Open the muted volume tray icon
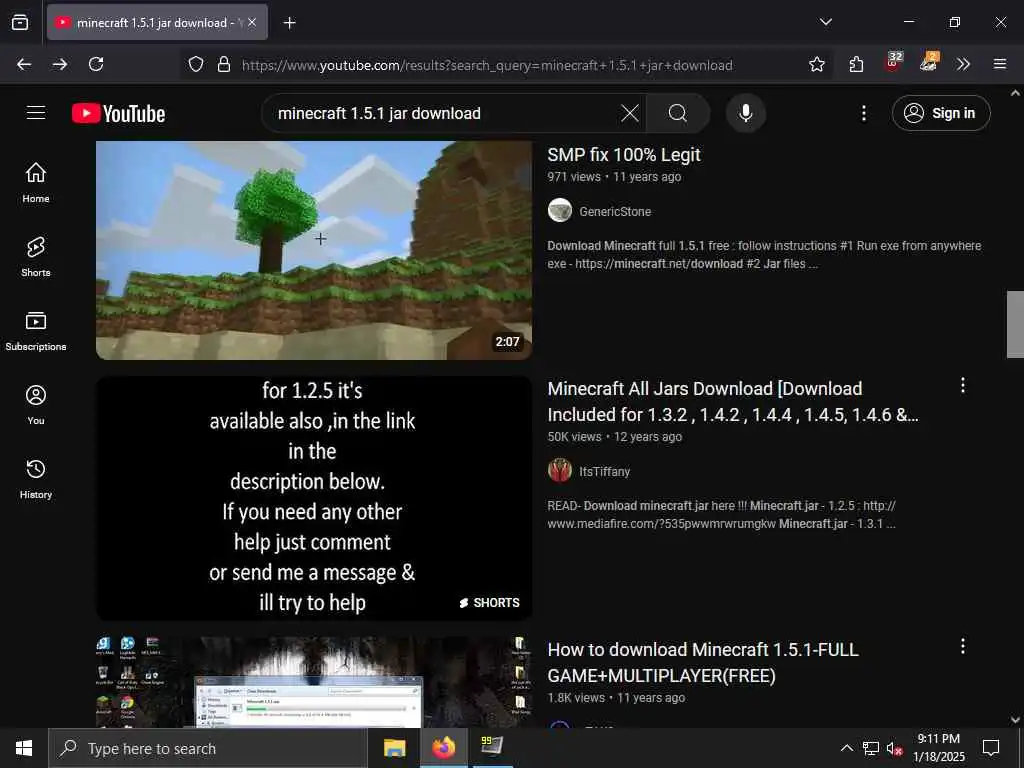Image resolution: width=1024 pixels, height=768 pixels. (894, 748)
